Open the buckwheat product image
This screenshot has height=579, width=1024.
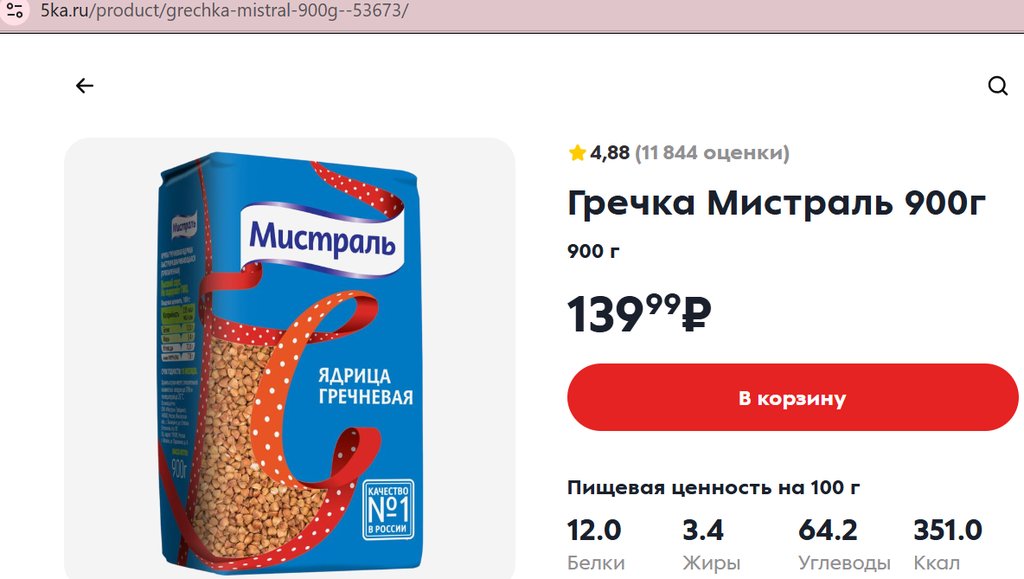point(289,358)
